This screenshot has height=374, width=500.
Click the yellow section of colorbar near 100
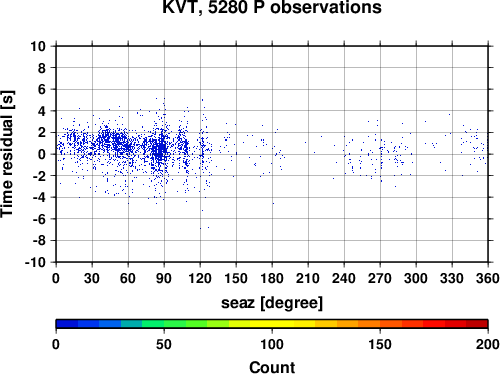(x=272, y=324)
